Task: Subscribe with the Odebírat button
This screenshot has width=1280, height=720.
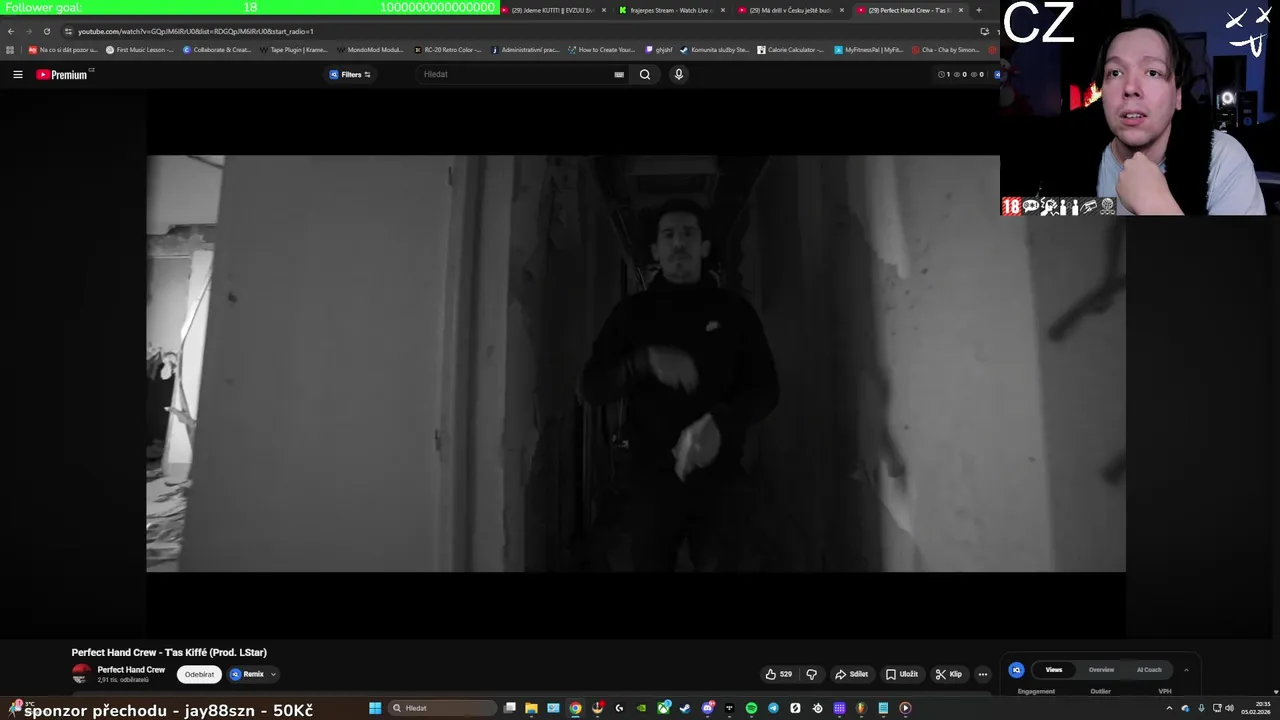Action: 199,674
